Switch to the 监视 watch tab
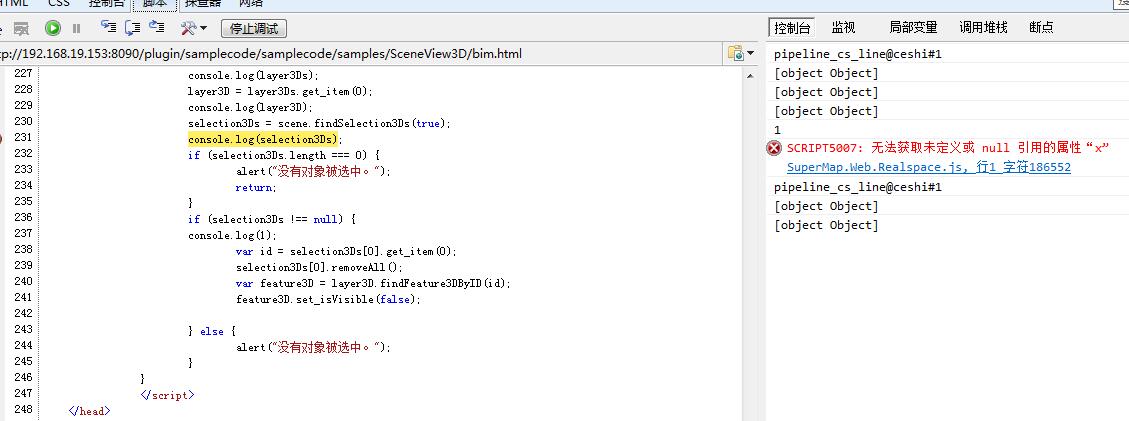 [843, 28]
